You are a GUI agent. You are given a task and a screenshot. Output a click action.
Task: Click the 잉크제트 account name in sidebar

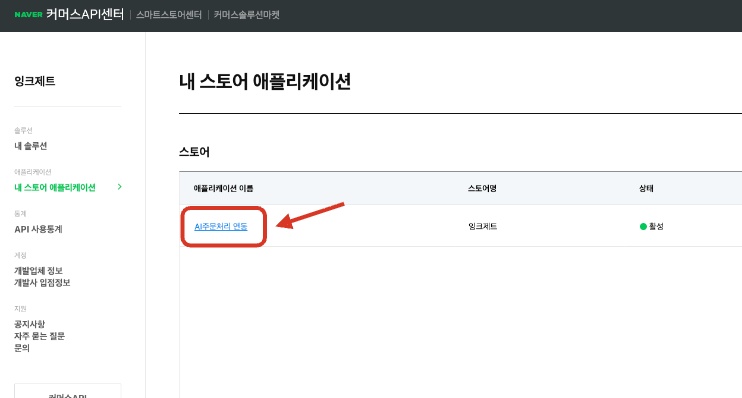tap(35, 81)
